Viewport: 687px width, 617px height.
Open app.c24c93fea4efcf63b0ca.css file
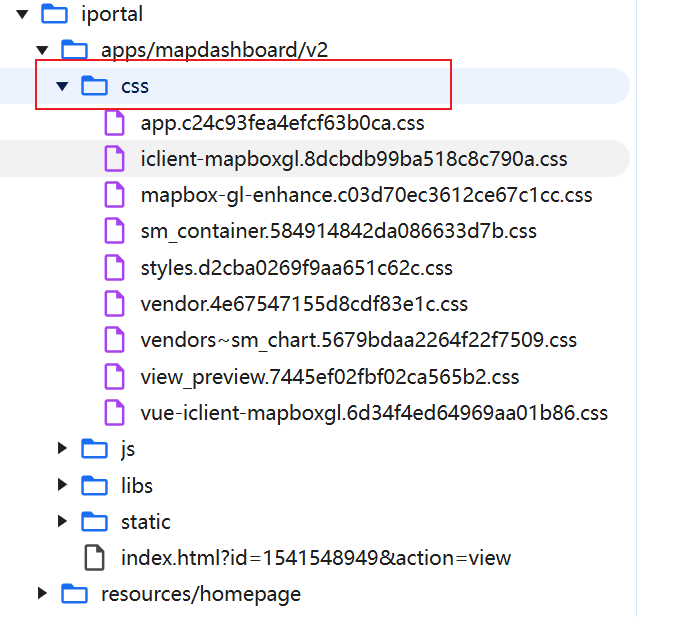click(x=282, y=123)
